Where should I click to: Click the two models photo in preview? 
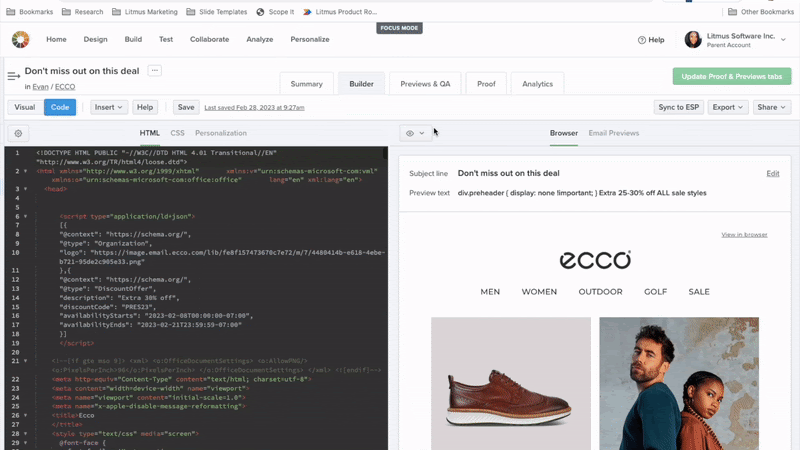pyautogui.click(x=679, y=384)
